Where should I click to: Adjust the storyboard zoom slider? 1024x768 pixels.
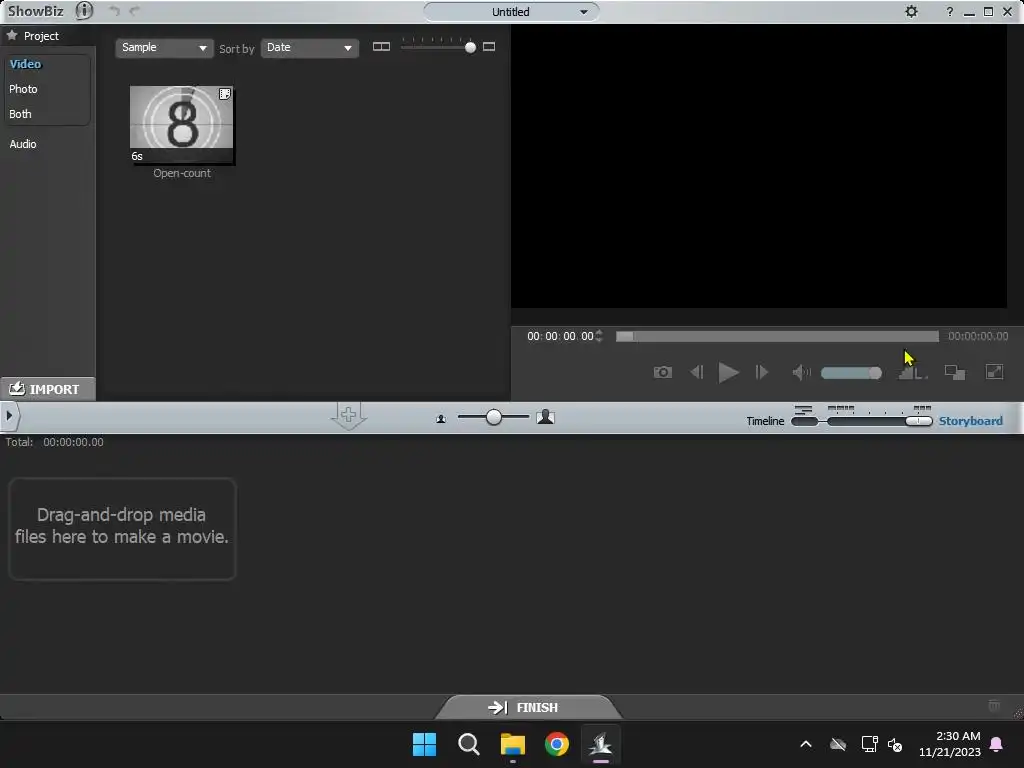pyautogui.click(x=494, y=417)
